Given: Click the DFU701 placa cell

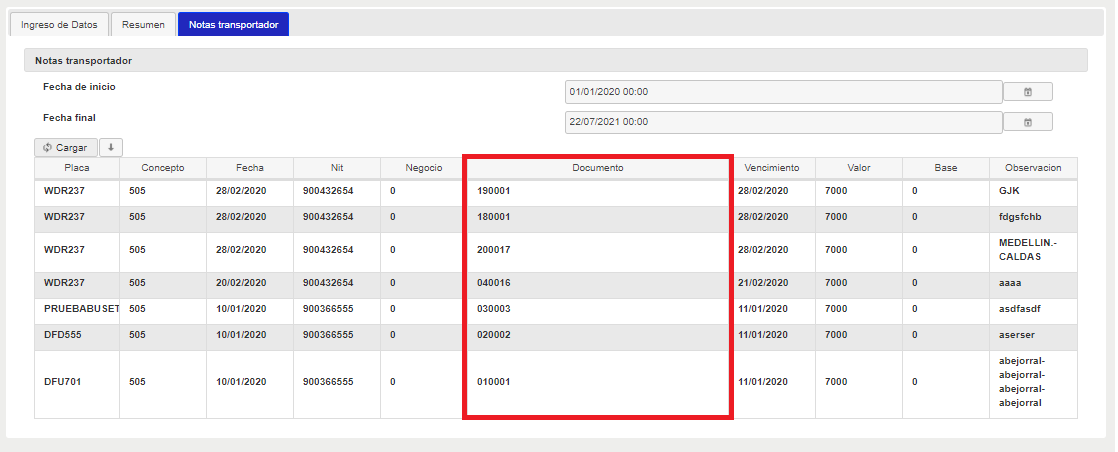Looking at the screenshot, I should click(x=64, y=382).
